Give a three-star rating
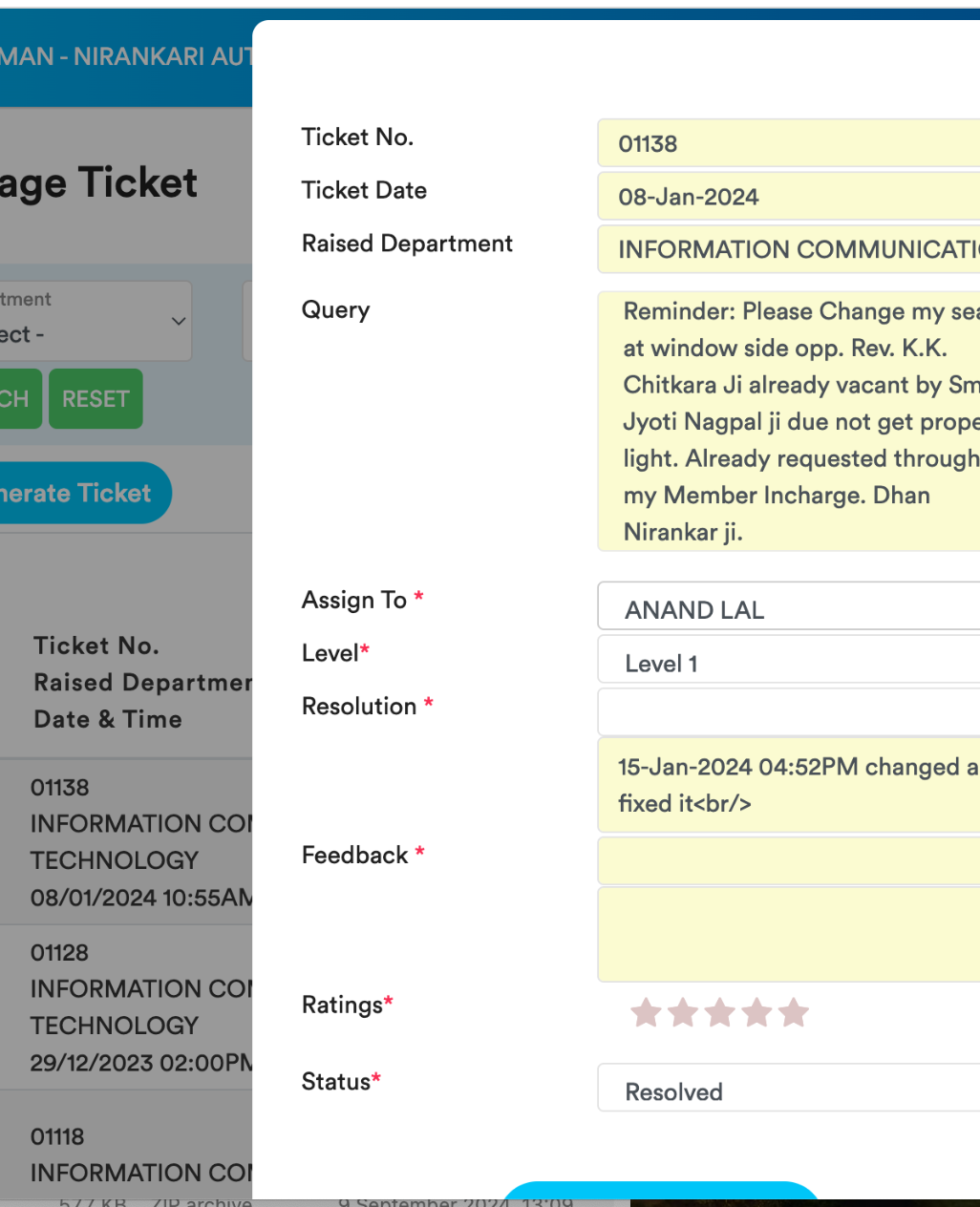 click(x=719, y=1012)
